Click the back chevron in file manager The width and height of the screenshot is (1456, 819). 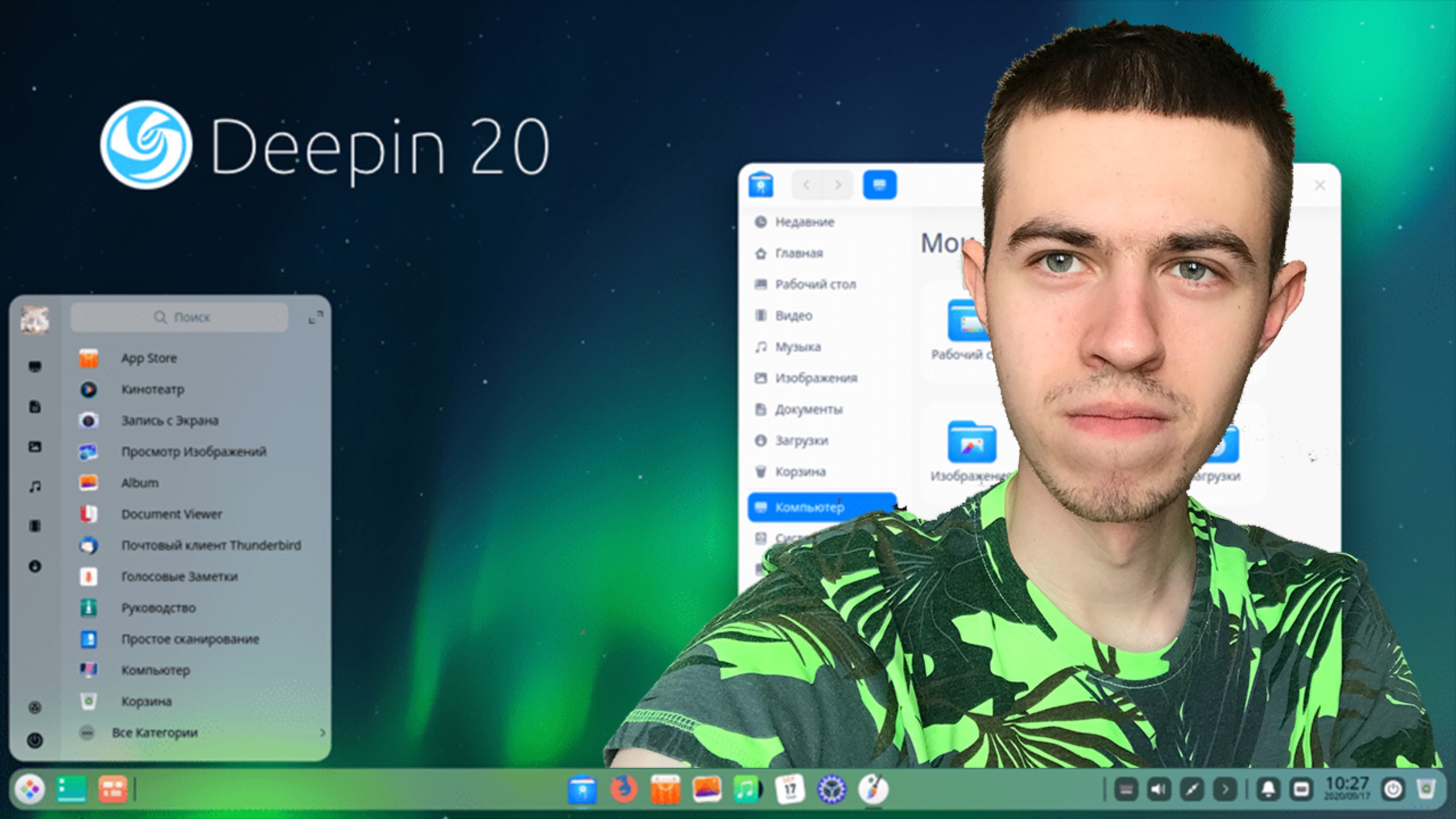806,185
